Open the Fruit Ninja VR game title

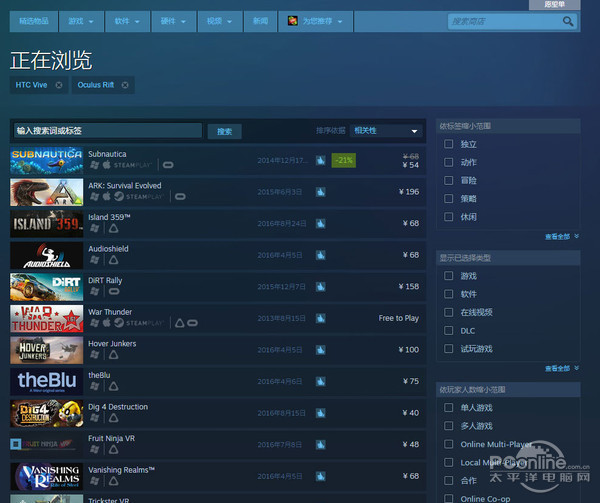pyautogui.click(x=111, y=438)
